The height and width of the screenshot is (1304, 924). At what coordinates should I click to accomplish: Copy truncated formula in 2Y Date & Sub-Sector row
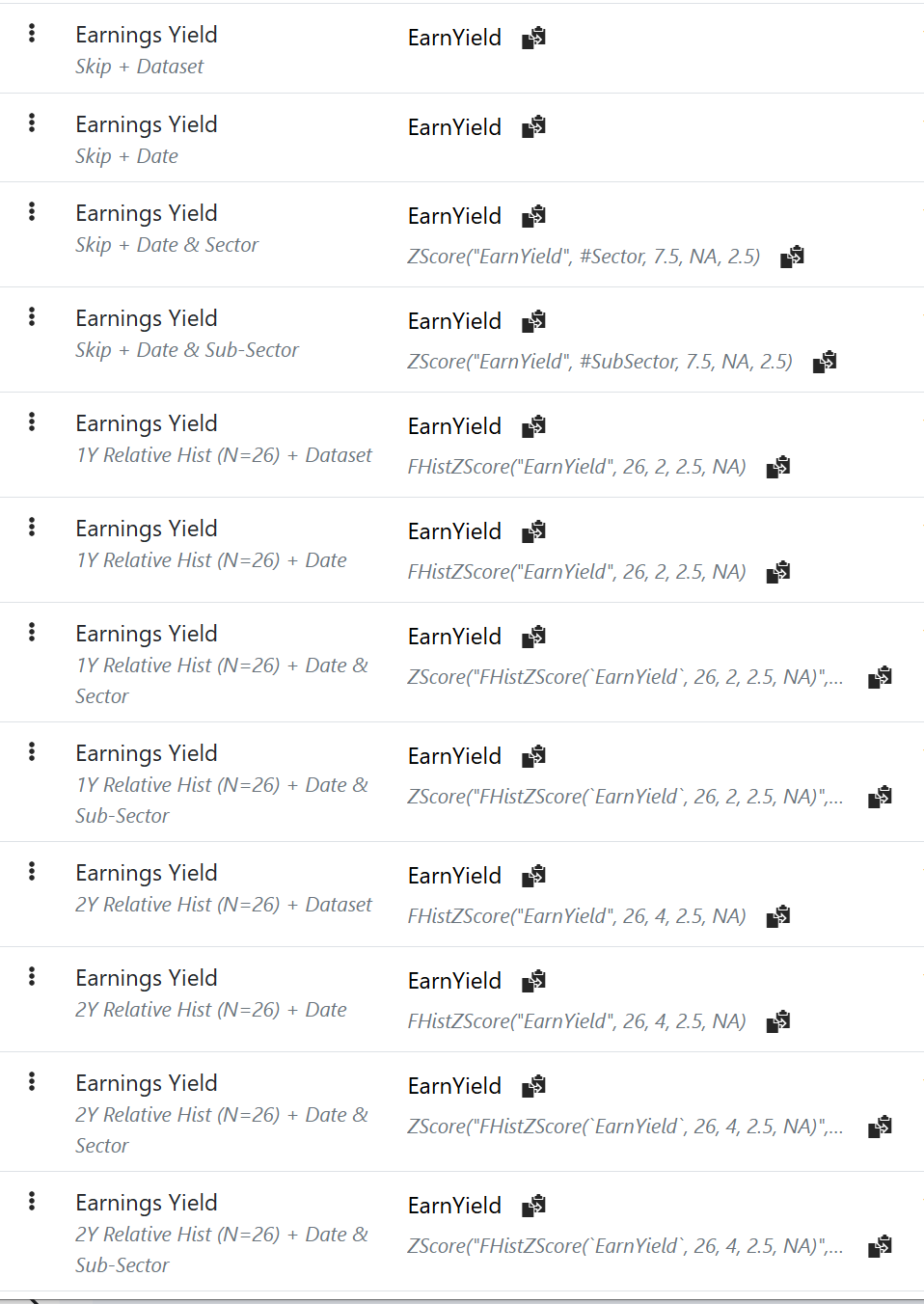tap(880, 1246)
